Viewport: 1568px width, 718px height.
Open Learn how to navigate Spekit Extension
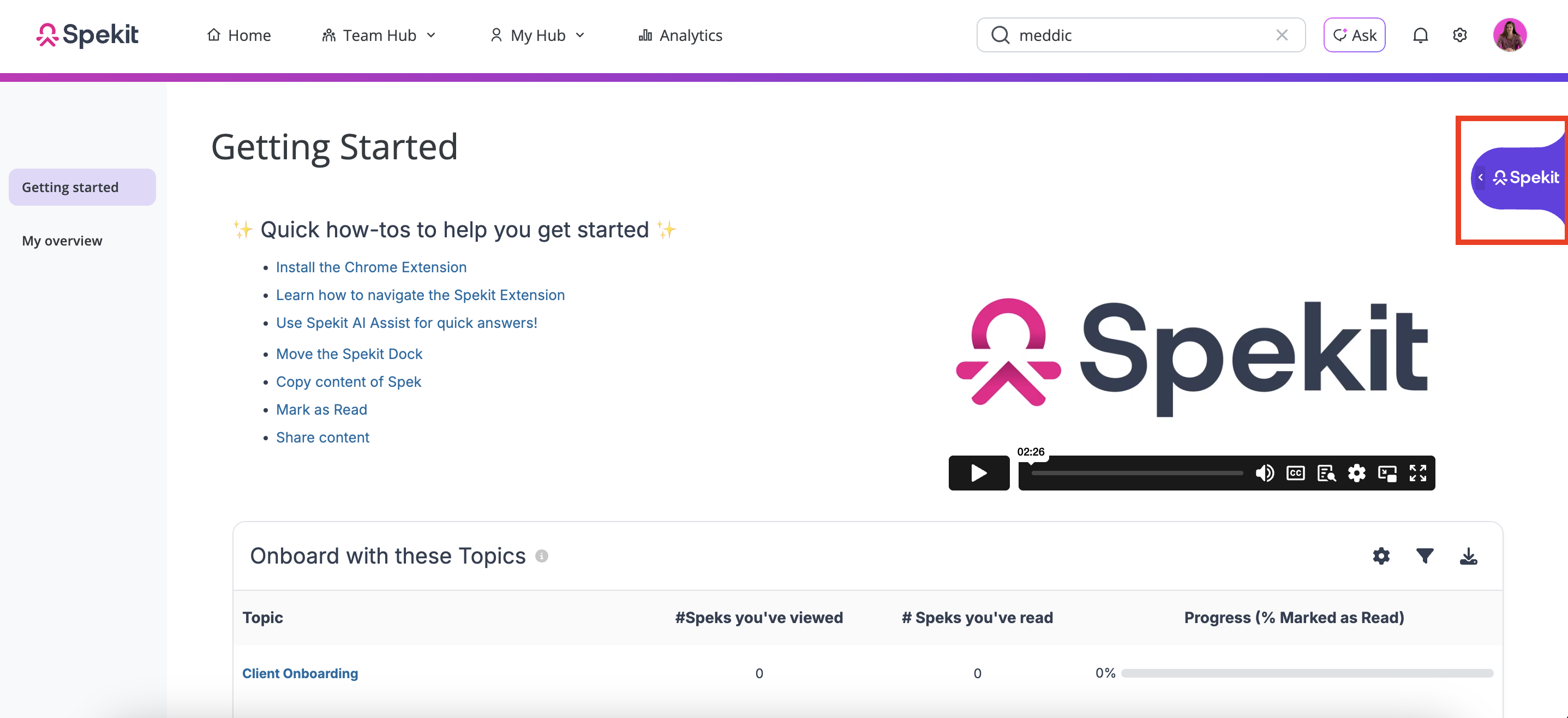click(420, 295)
